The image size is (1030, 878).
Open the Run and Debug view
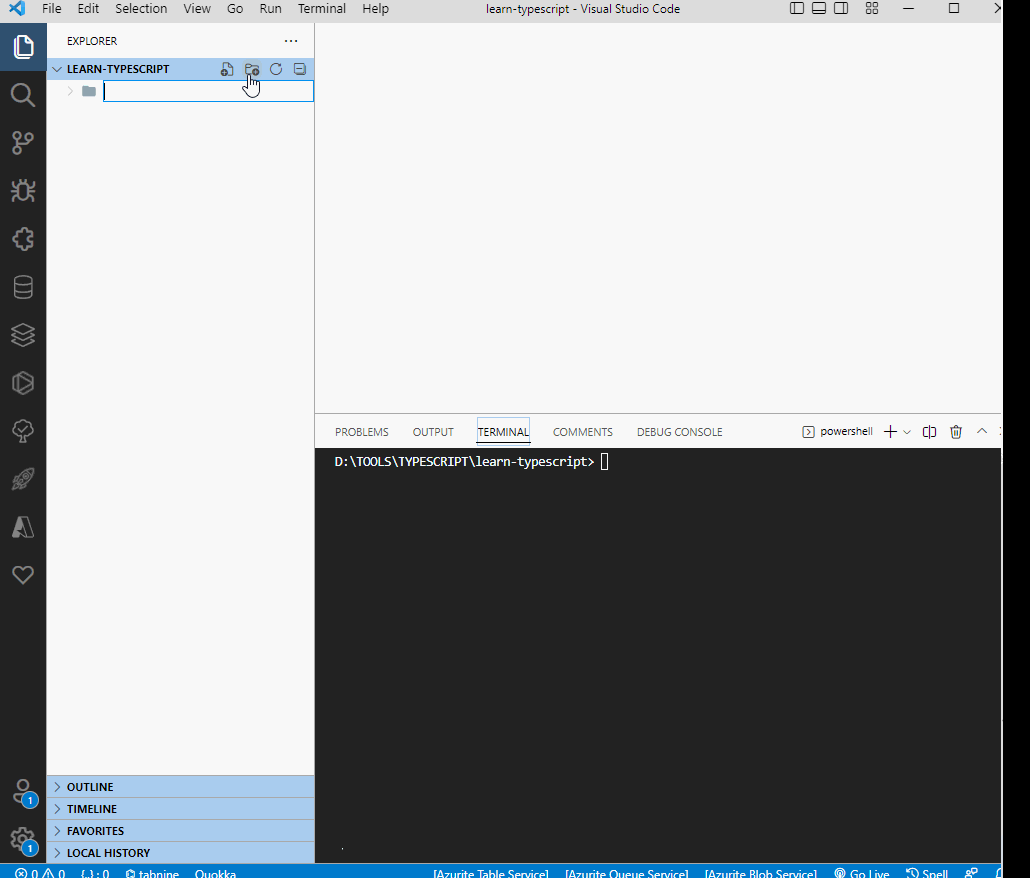point(23,191)
